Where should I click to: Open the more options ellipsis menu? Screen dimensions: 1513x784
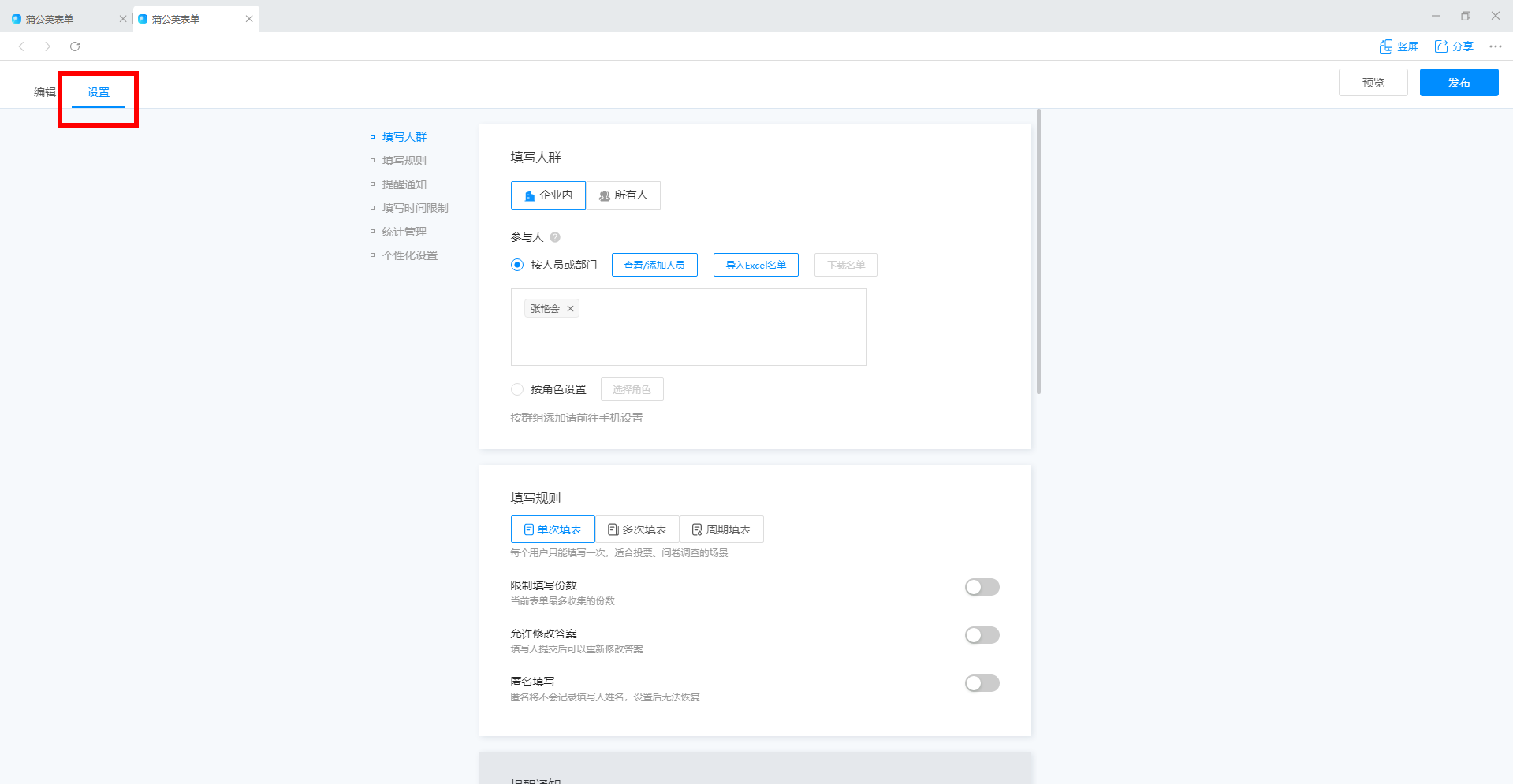[1495, 46]
